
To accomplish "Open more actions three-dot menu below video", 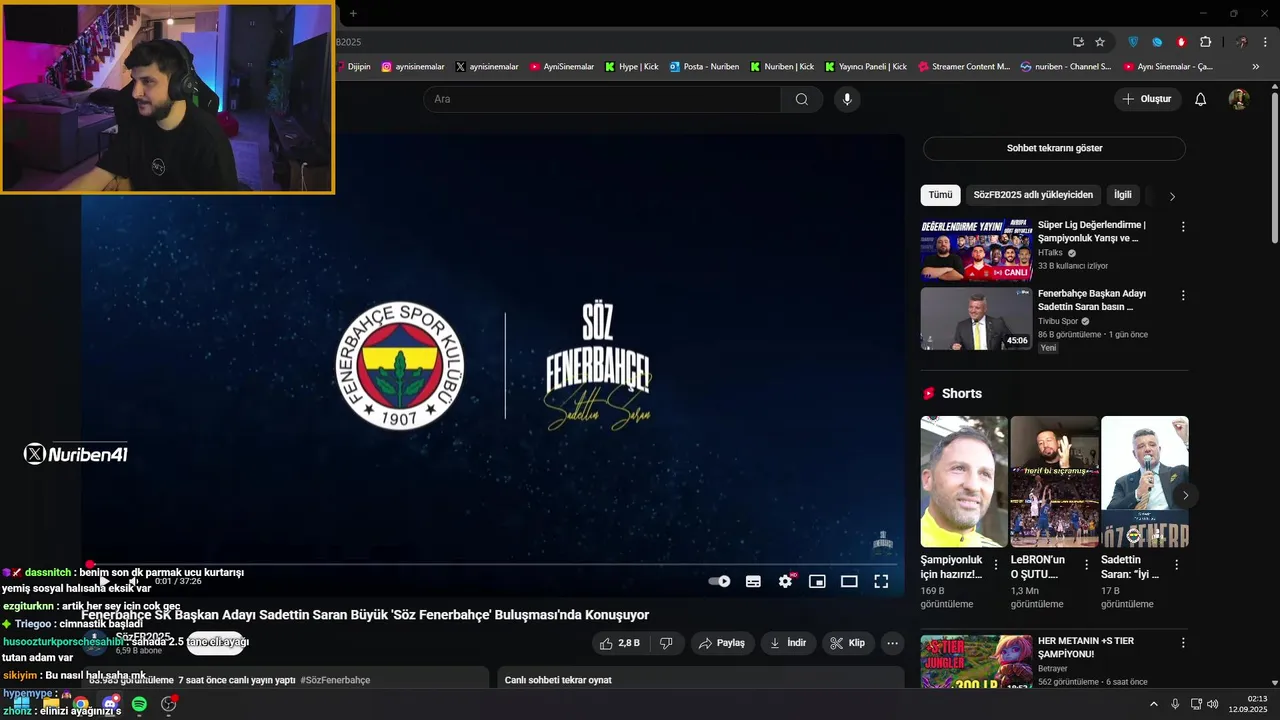I will tap(892, 643).
